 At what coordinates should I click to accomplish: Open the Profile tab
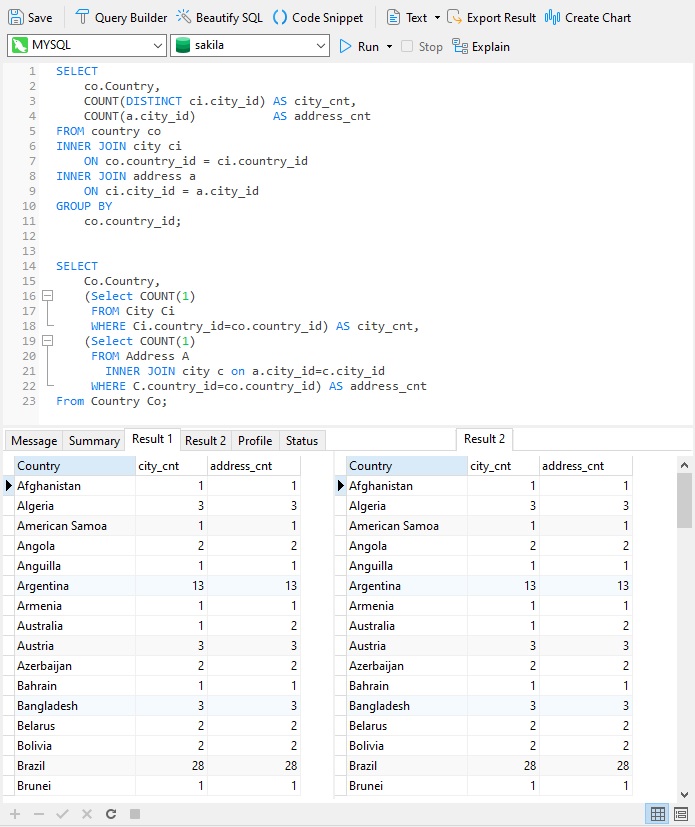[x=255, y=440]
